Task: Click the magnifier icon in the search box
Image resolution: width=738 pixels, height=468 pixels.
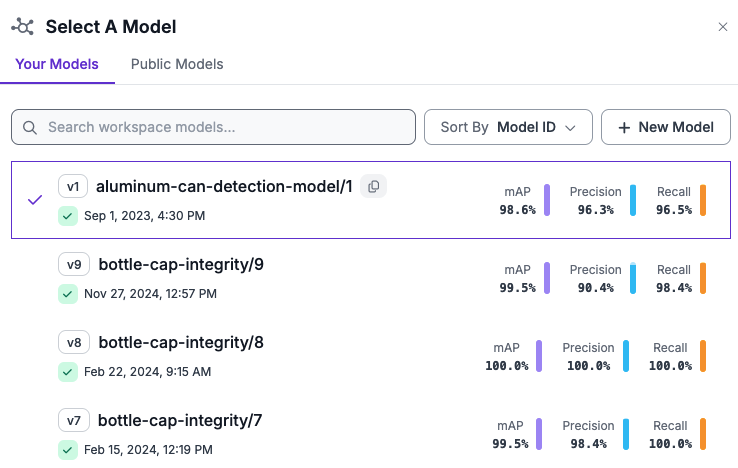Action: tap(30, 128)
